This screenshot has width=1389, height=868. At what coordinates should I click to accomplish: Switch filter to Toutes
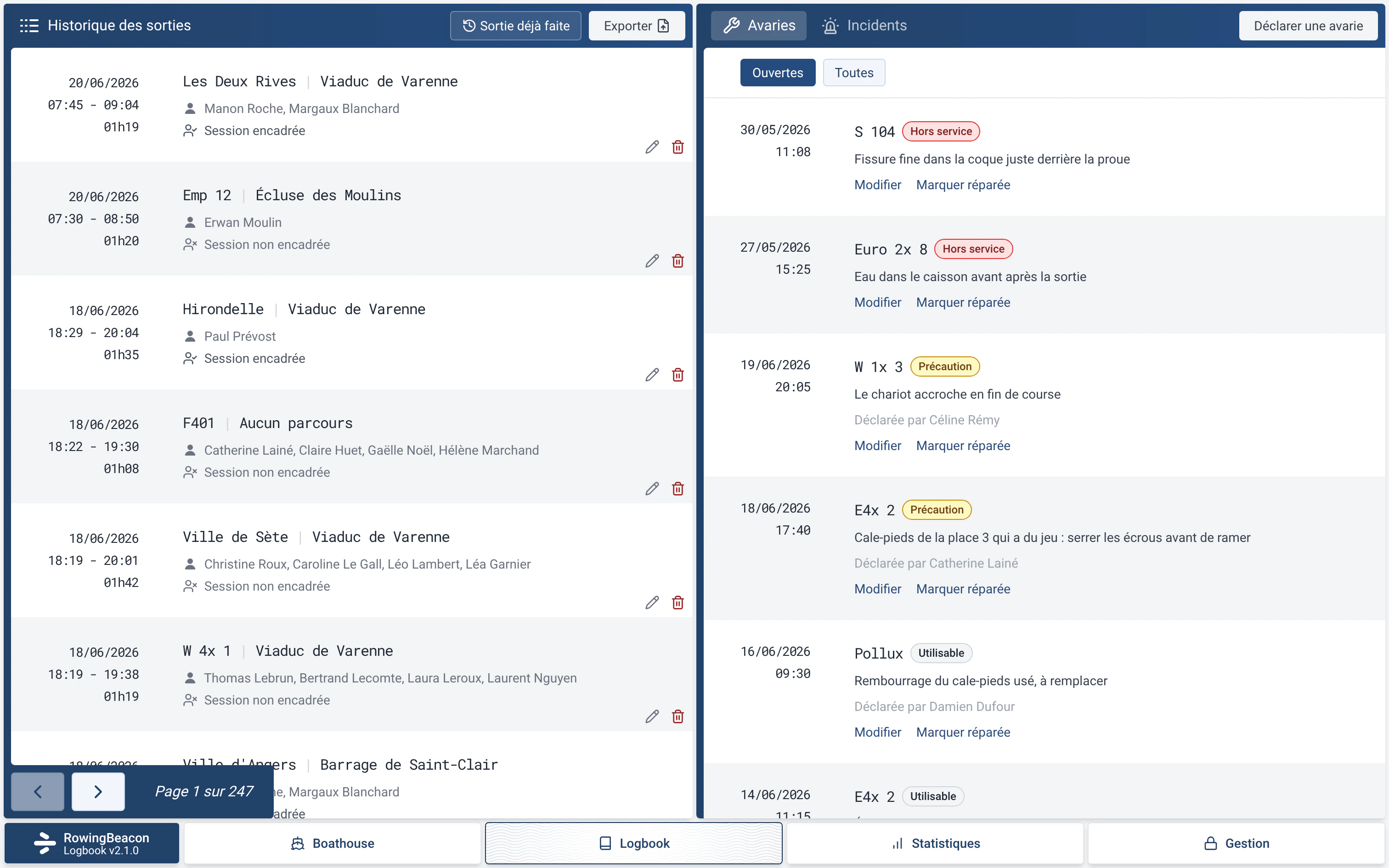click(854, 73)
